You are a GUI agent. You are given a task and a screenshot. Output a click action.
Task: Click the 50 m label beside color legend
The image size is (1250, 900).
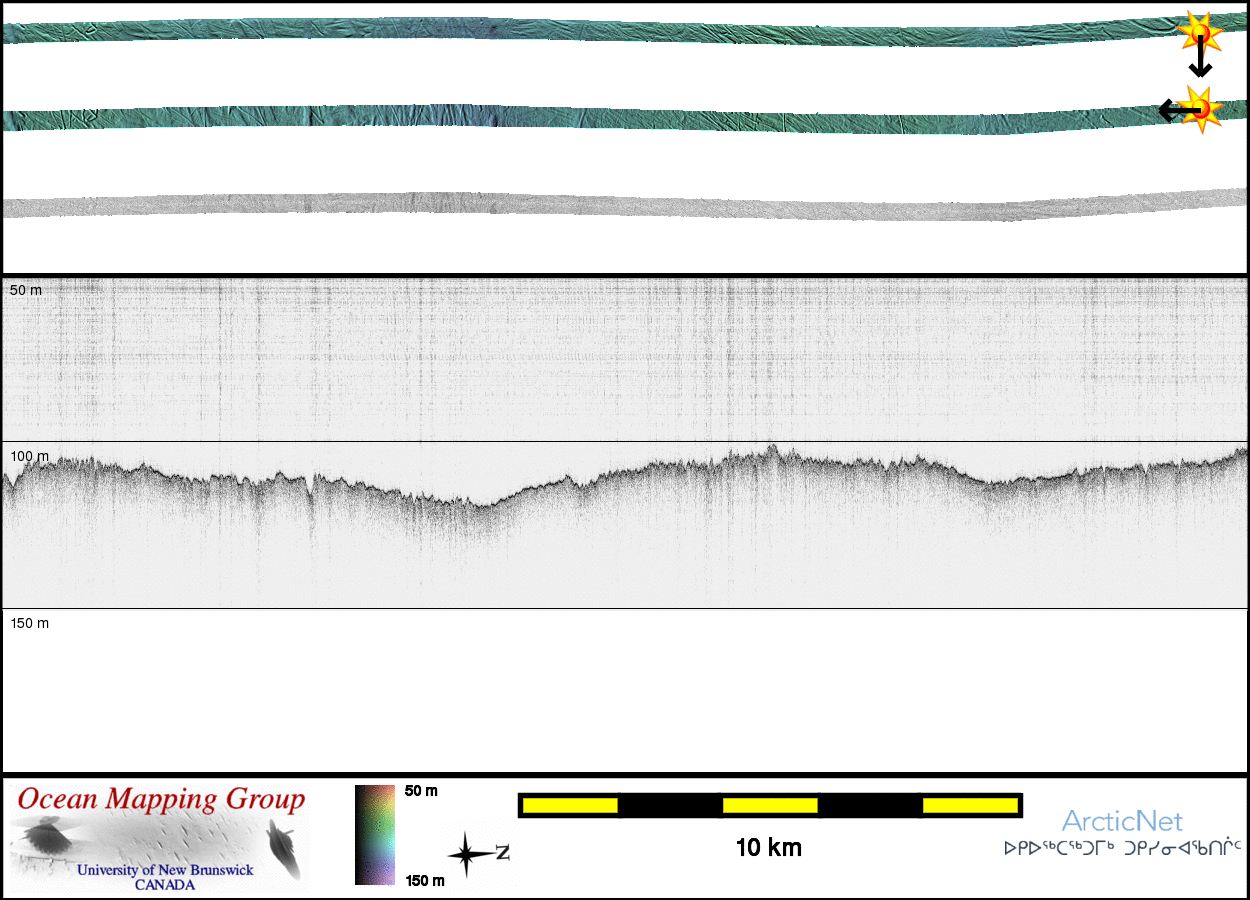click(421, 791)
